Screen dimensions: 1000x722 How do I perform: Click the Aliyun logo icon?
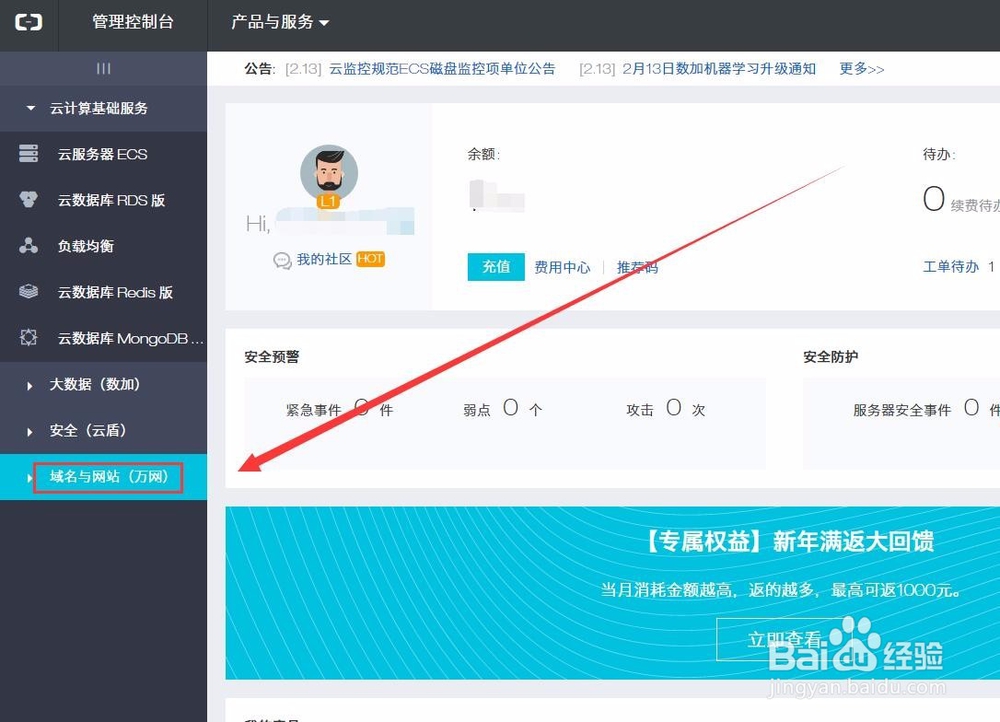coord(29,22)
